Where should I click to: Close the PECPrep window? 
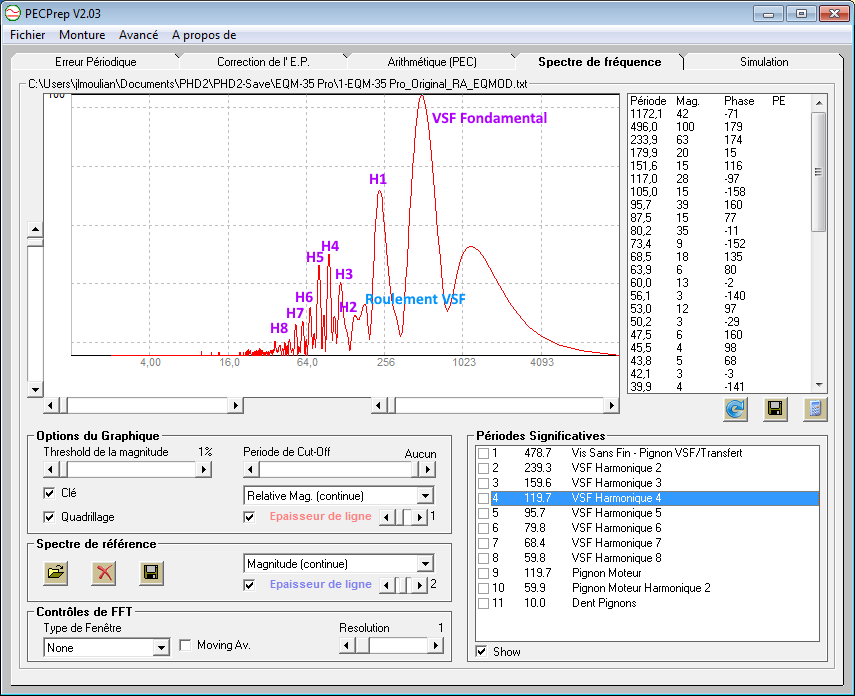[834, 14]
